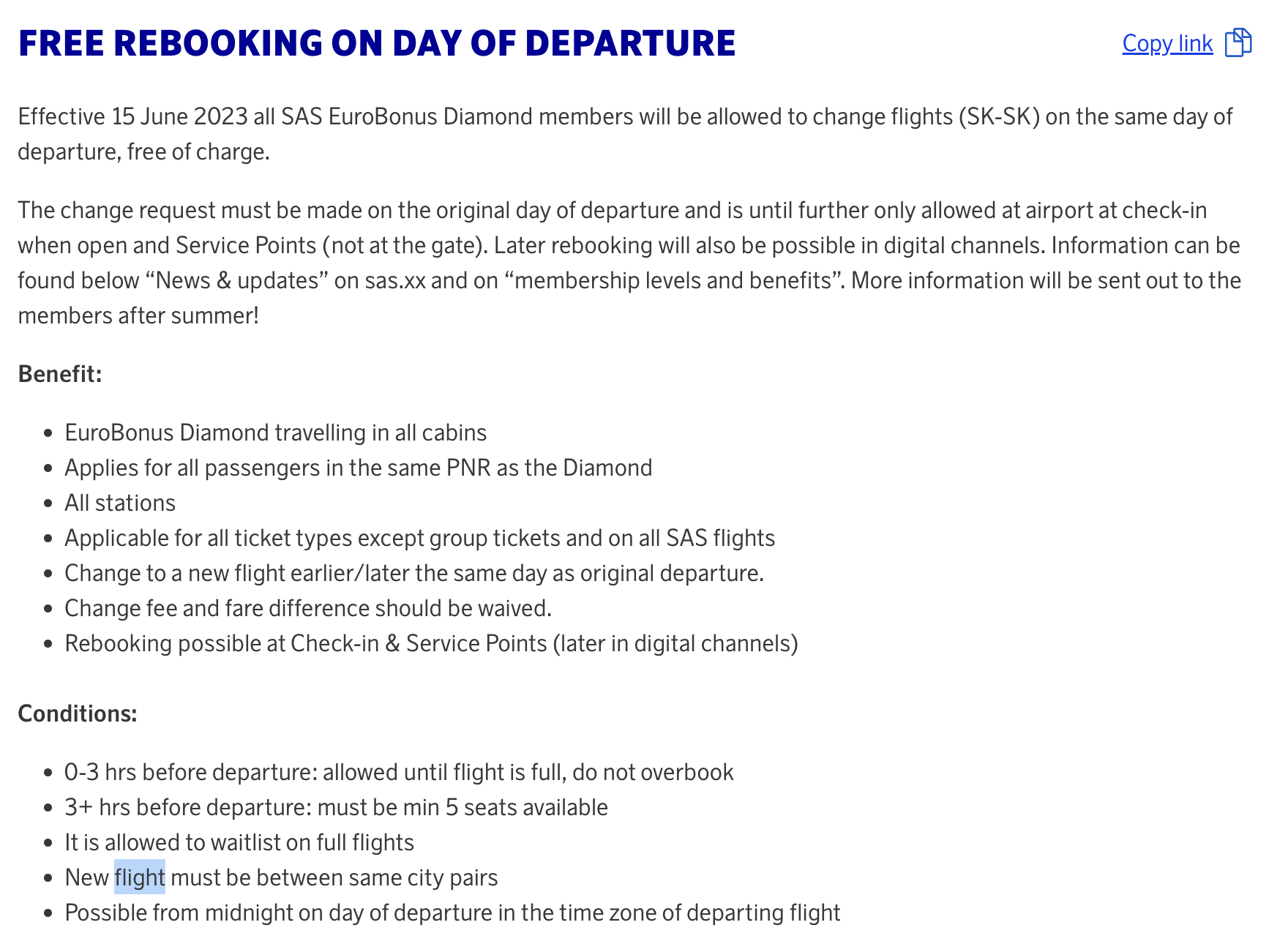Click the change fee and fare difference bullet
This screenshot has height=944, width=1288.
pyautogui.click(x=308, y=608)
